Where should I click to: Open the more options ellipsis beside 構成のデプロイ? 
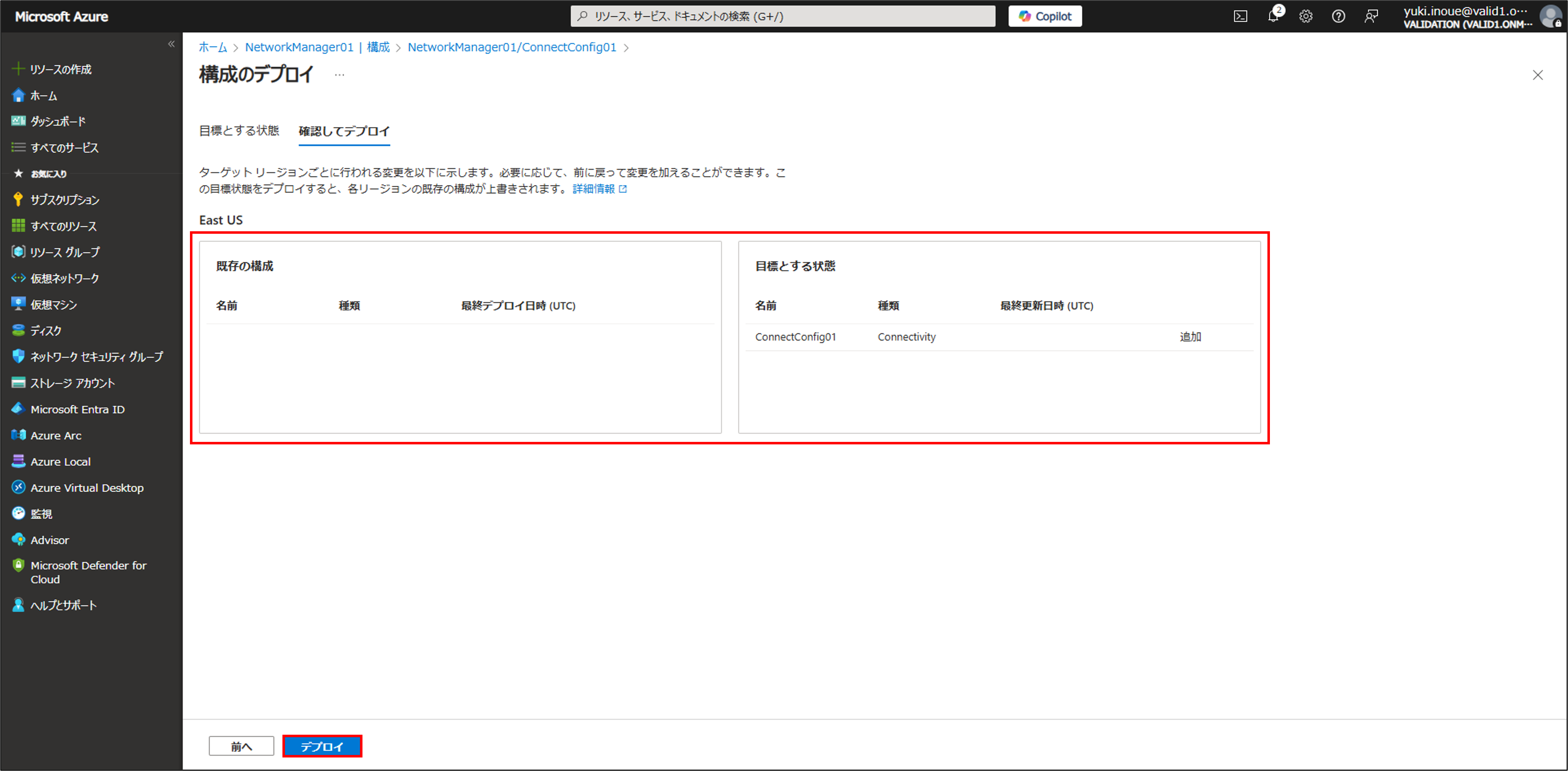pyautogui.click(x=339, y=75)
